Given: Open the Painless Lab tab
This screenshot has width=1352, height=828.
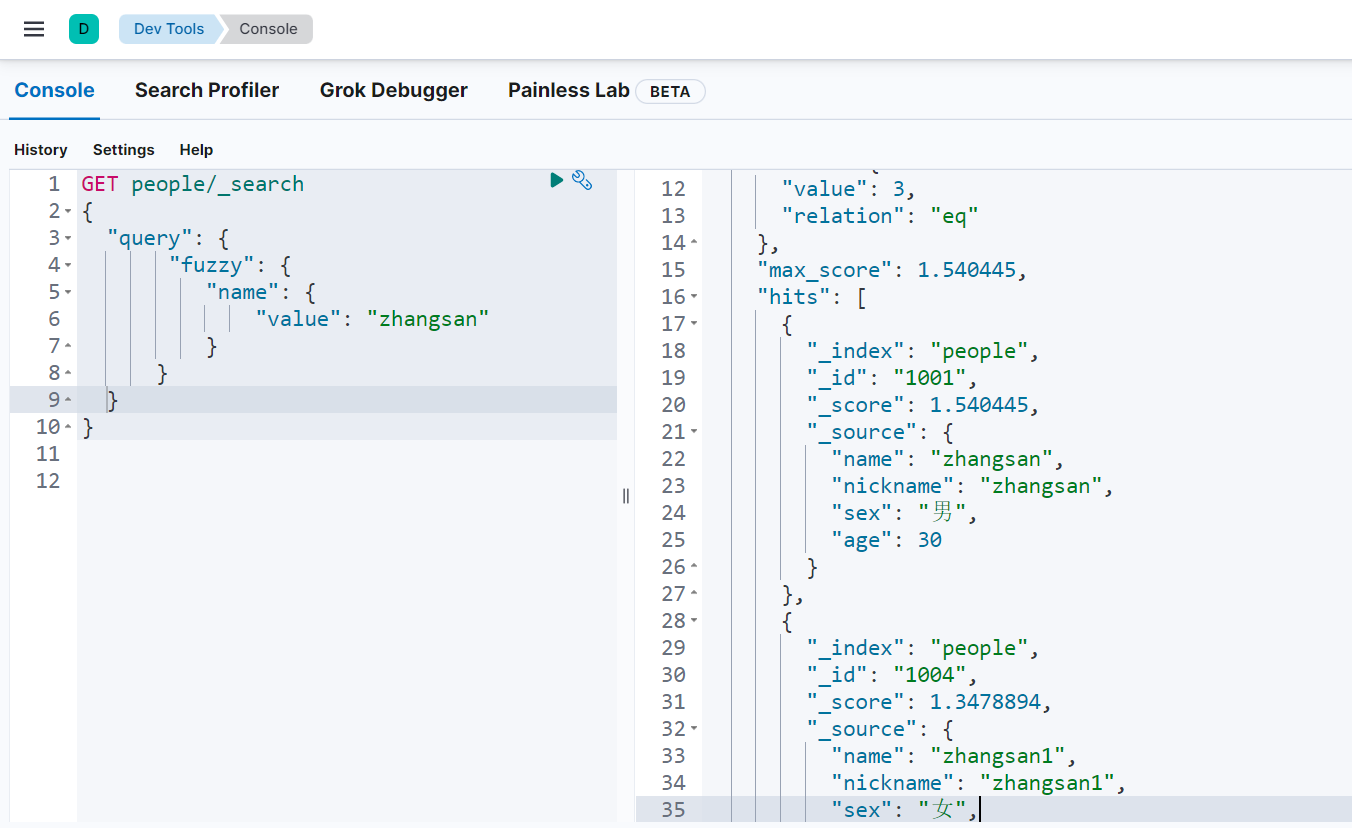Looking at the screenshot, I should click(x=568, y=90).
